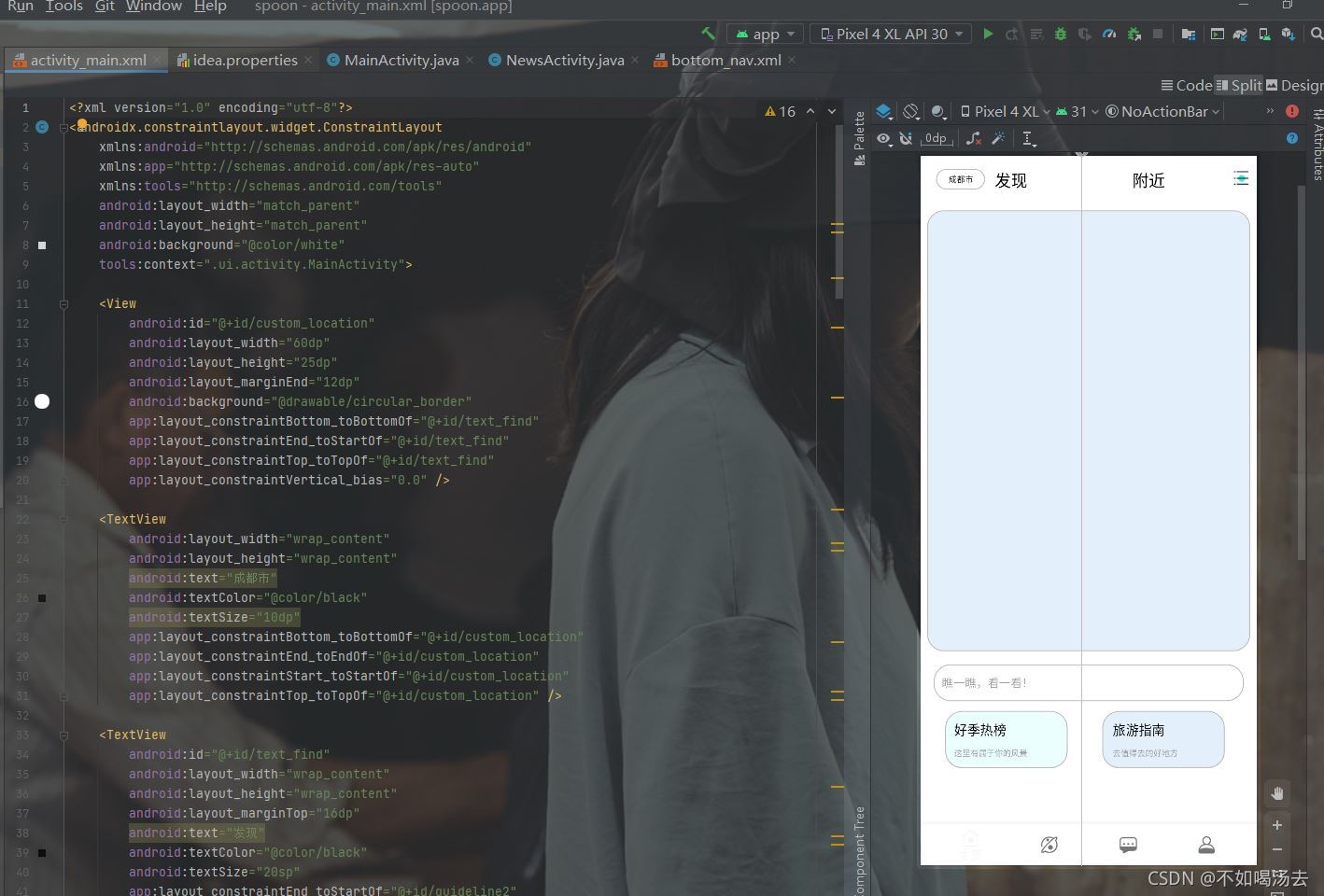Switch editor to Code view
This screenshot has height=896, width=1324.
point(1187,85)
